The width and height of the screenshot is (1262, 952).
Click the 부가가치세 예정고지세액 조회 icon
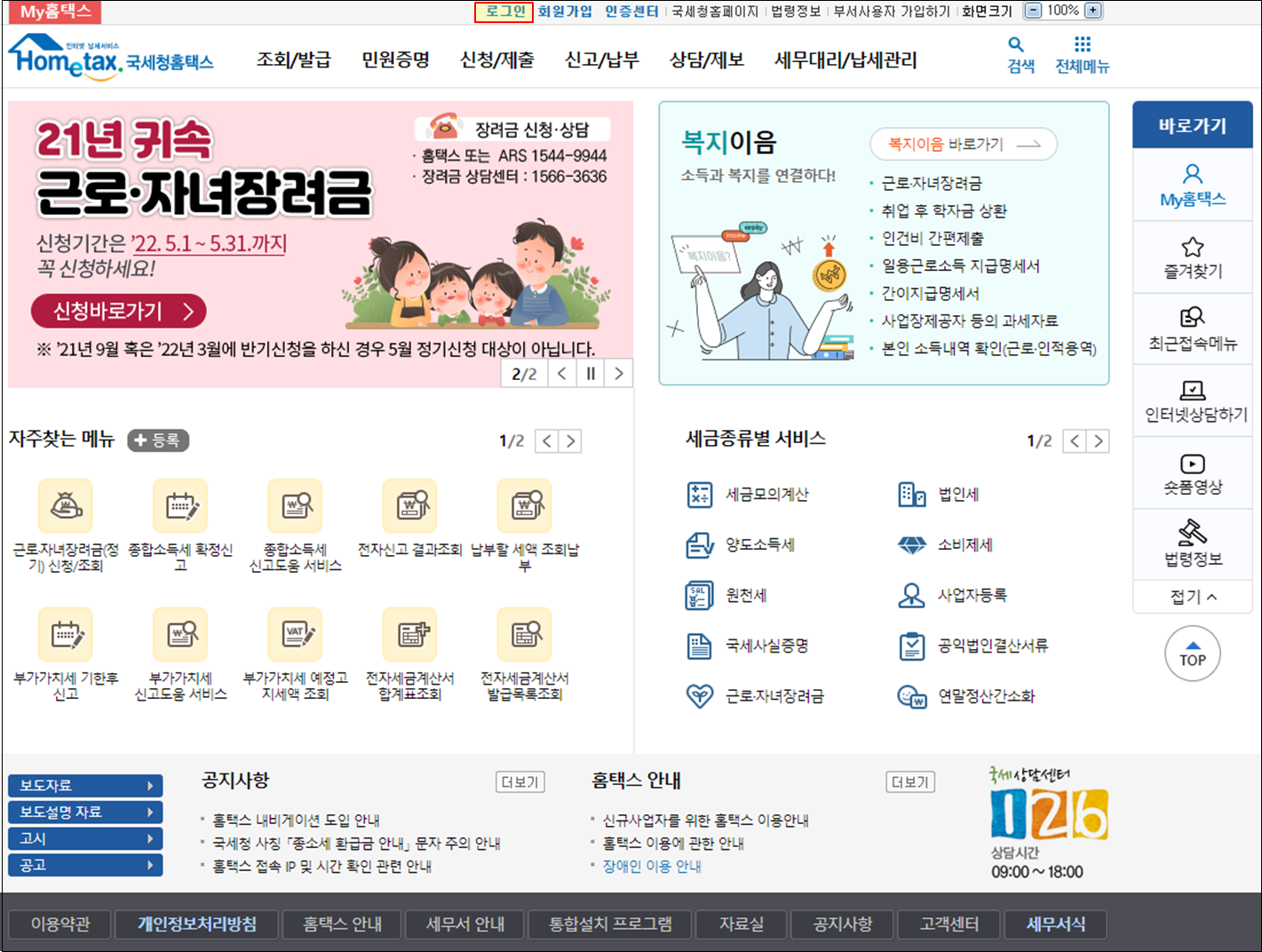295,634
